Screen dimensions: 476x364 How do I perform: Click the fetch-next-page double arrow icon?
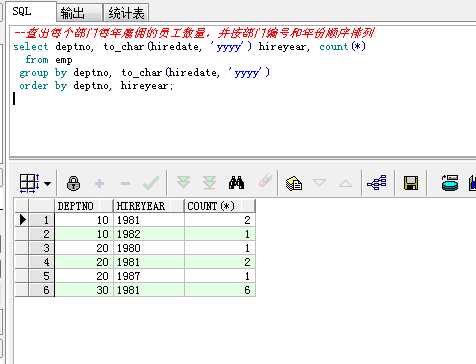coord(183,183)
